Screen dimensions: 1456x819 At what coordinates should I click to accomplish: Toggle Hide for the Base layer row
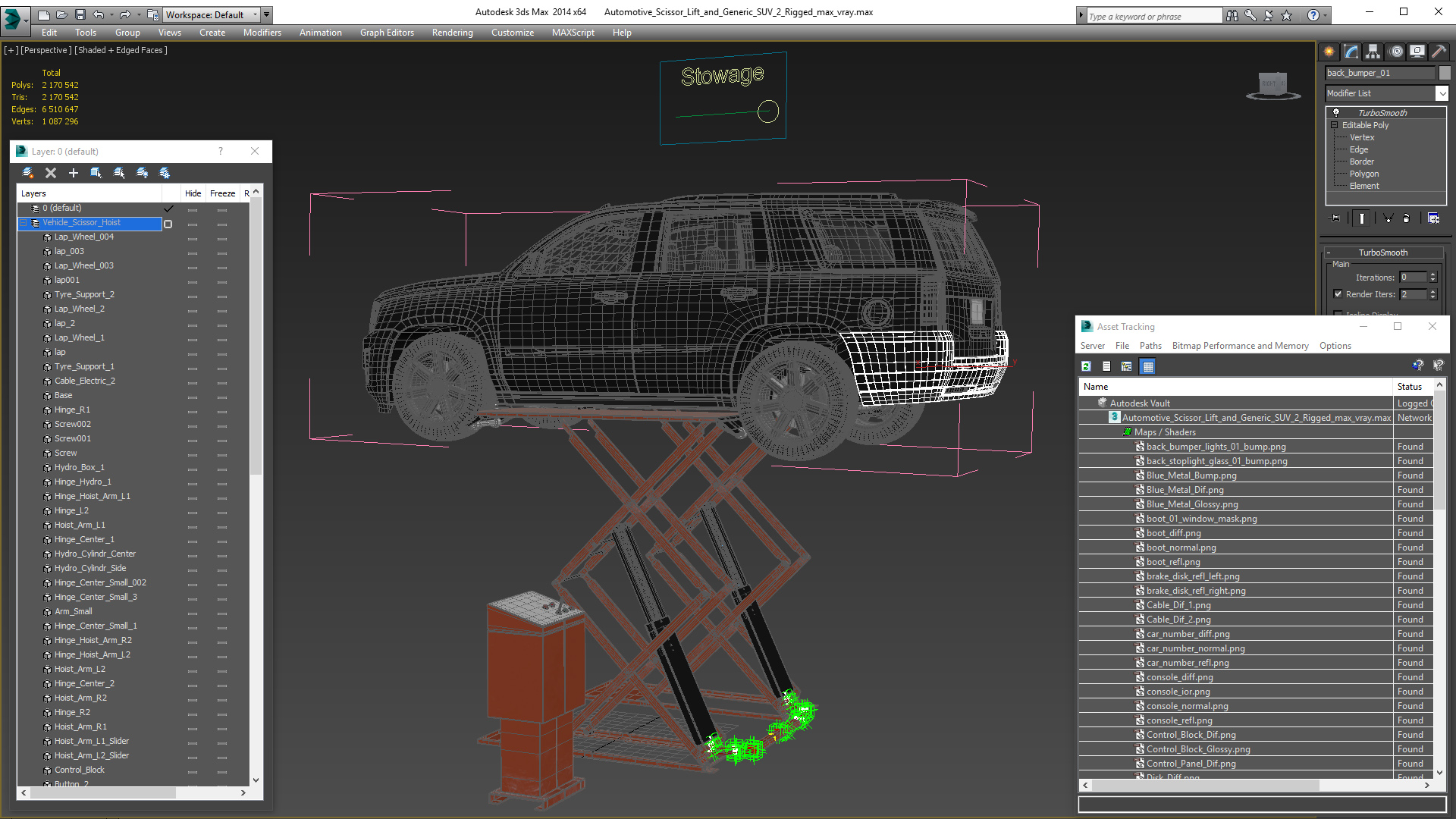coord(193,397)
